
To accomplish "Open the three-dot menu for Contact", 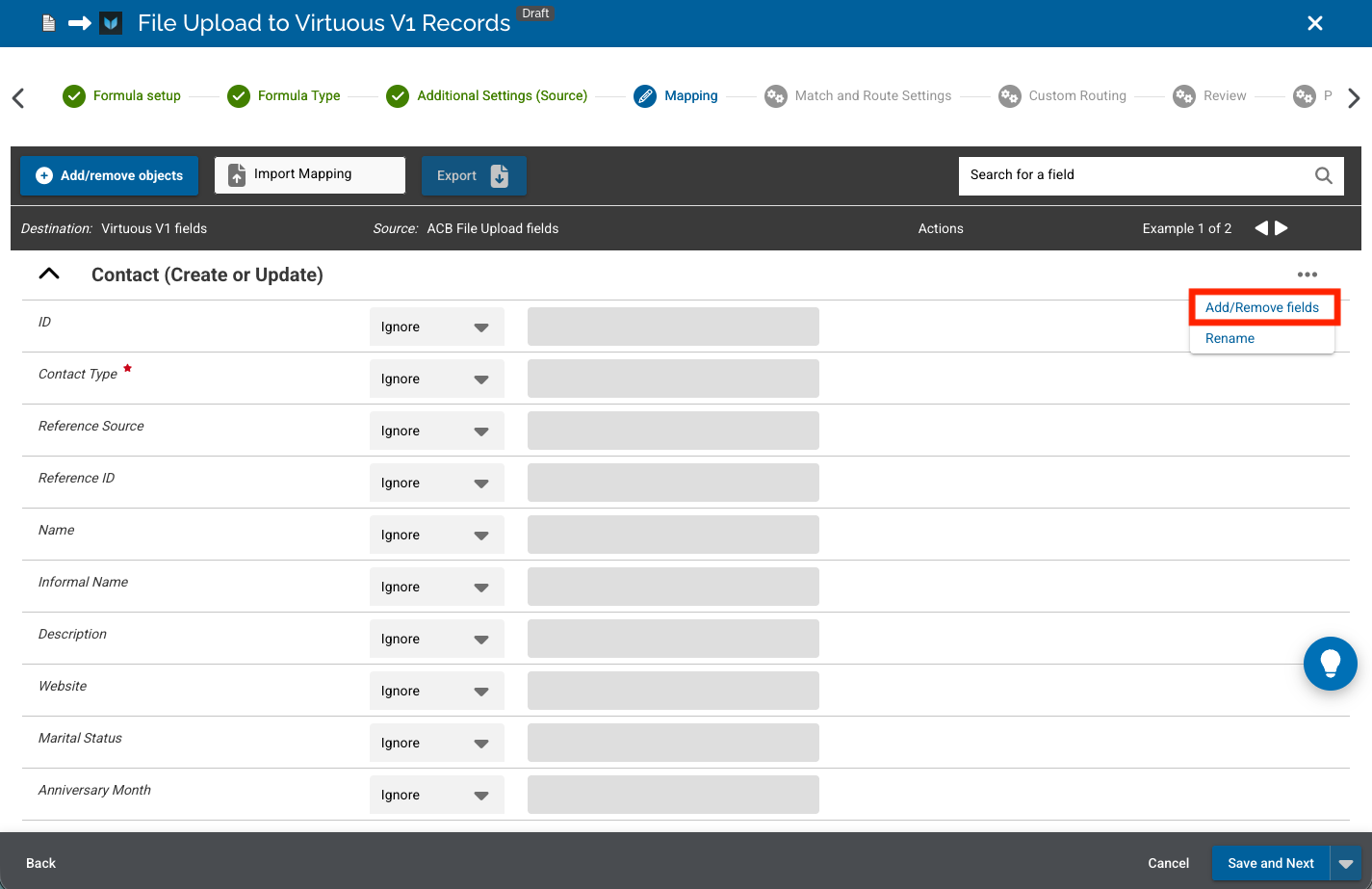I will click(1307, 275).
